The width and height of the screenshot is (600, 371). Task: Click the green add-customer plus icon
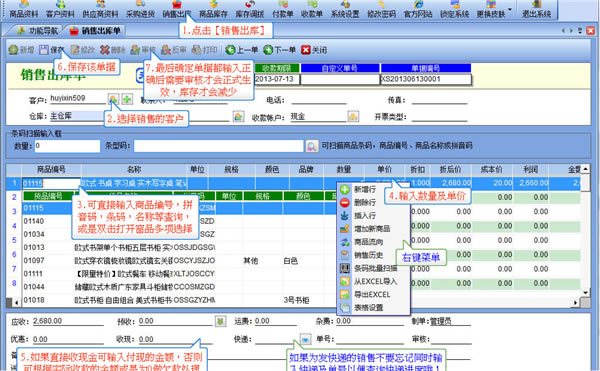pos(127,99)
